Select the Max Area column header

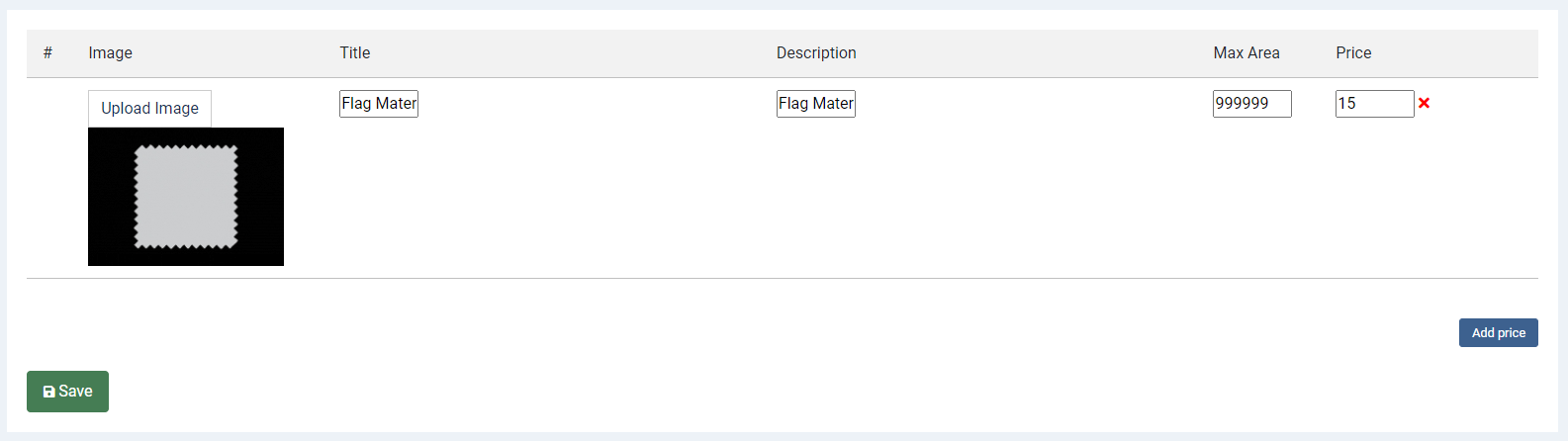pos(1246,53)
